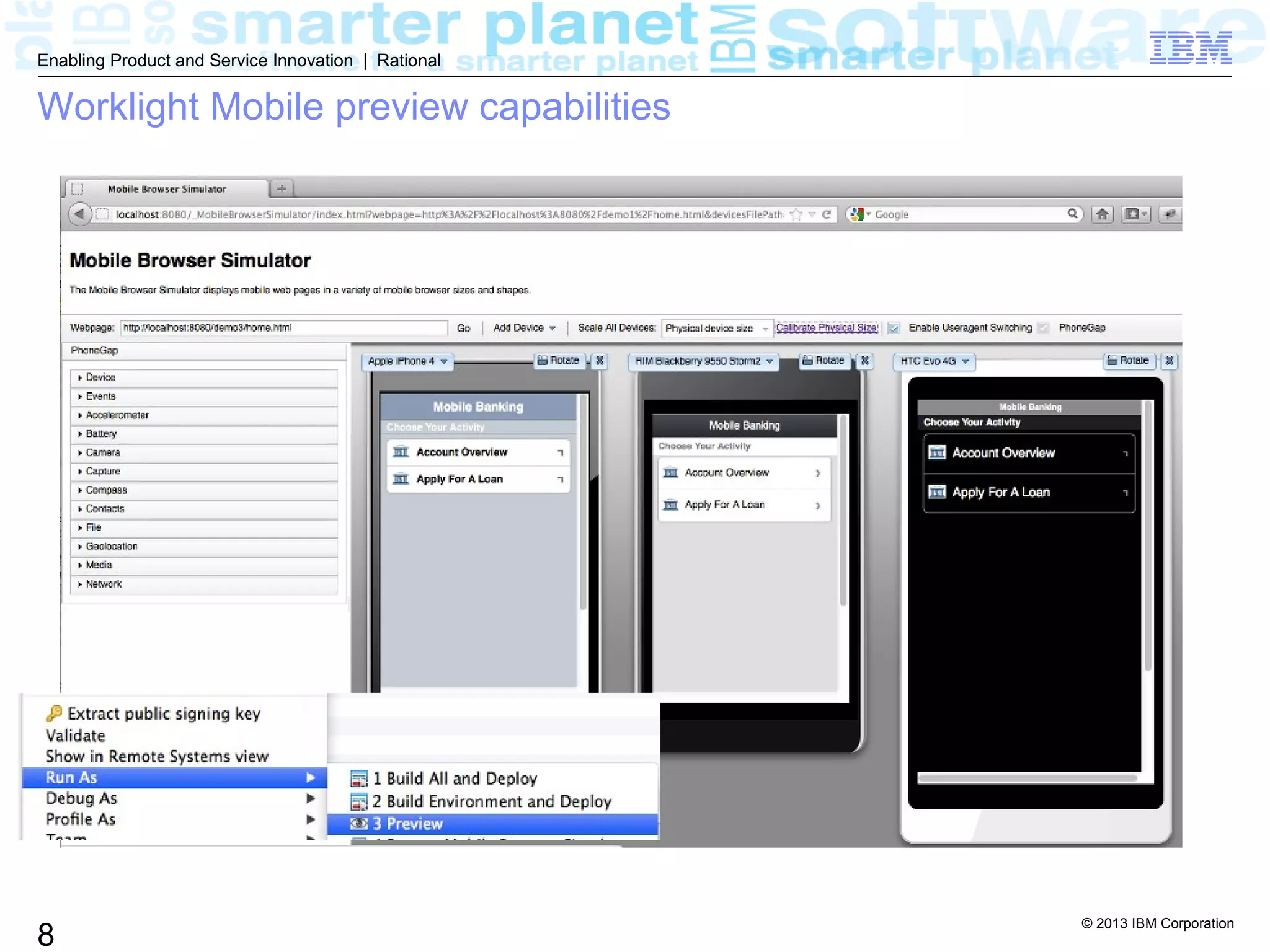1270x952 pixels.
Task: Open the Profile As submenu
Action: point(175,819)
